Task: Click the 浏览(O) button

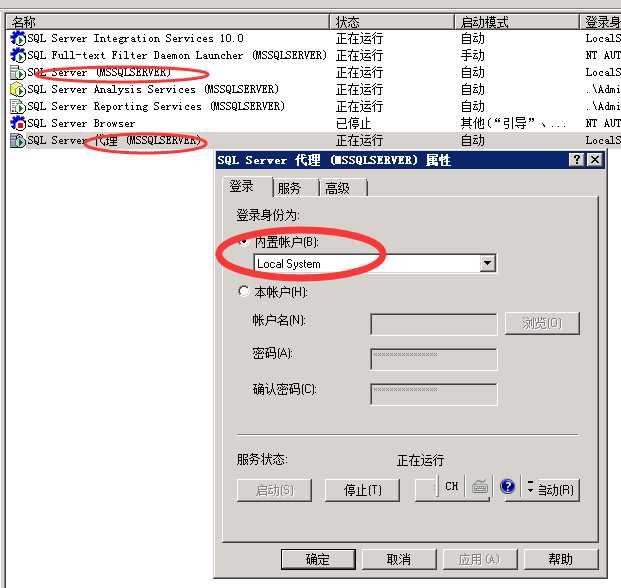Action: [542, 323]
